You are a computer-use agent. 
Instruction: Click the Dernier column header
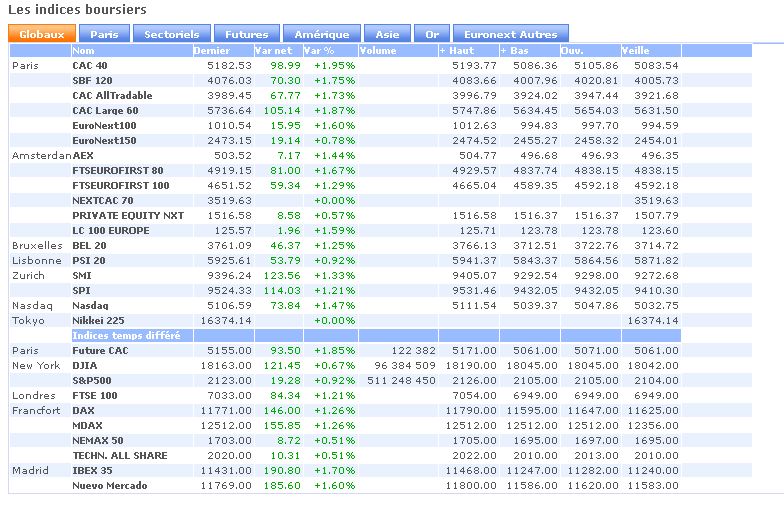[212, 50]
